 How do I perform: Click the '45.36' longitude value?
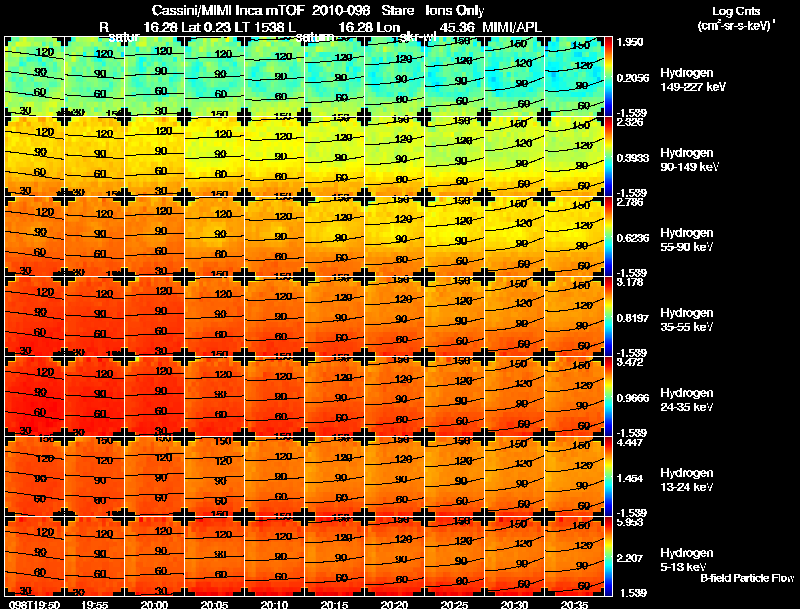click(x=457, y=27)
